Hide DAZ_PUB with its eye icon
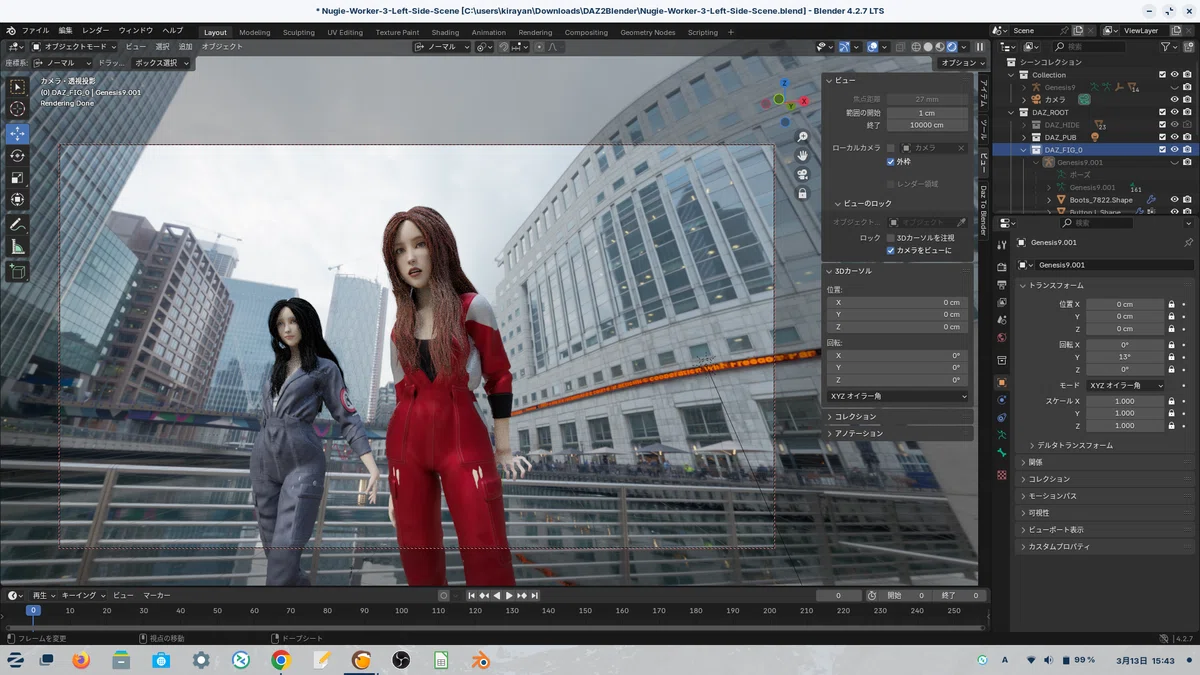The height and width of the screenshot is (675, 1200). pyautogui.click(x=1174, y=137)
